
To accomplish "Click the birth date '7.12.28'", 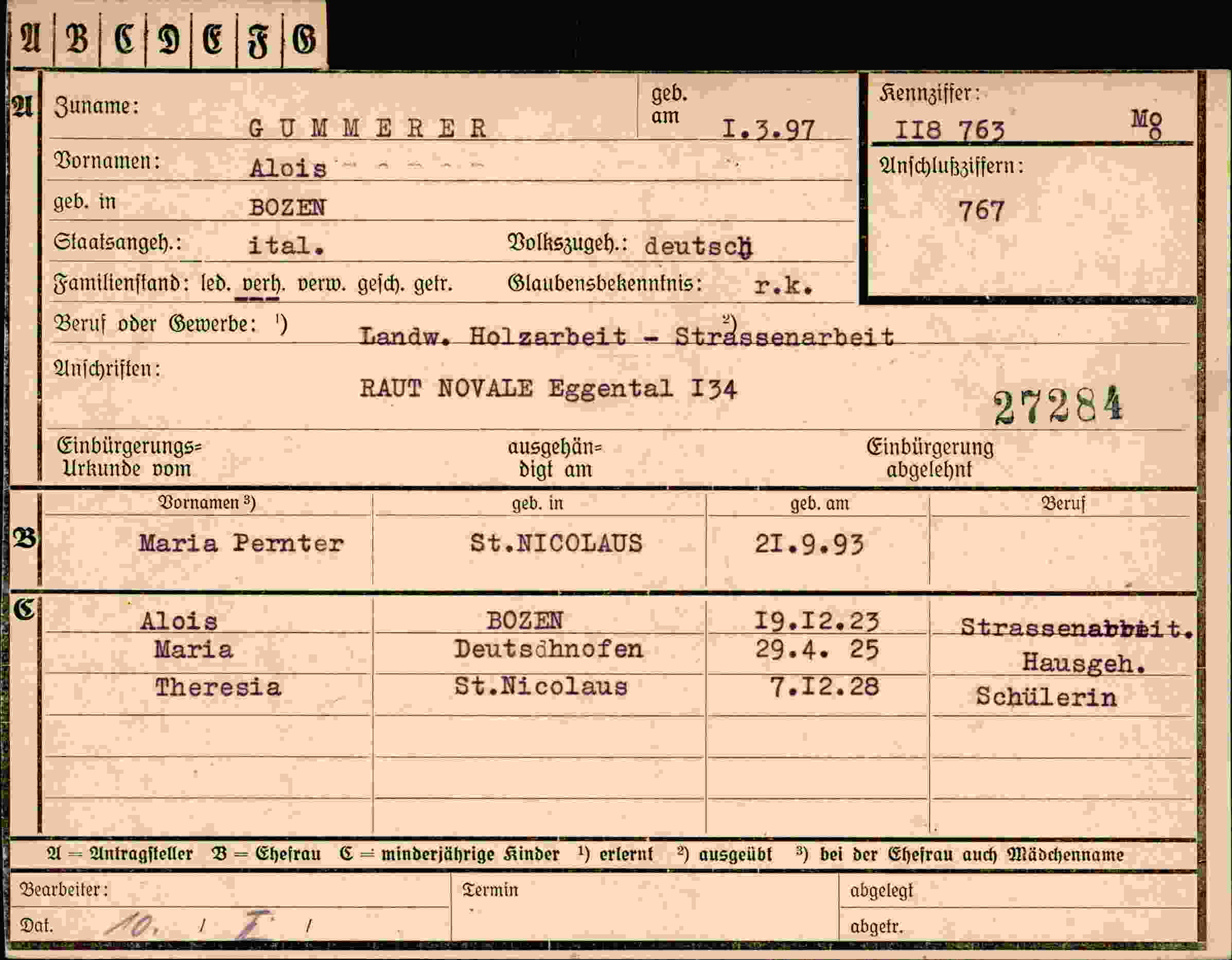I will click(x=825, y=687).
